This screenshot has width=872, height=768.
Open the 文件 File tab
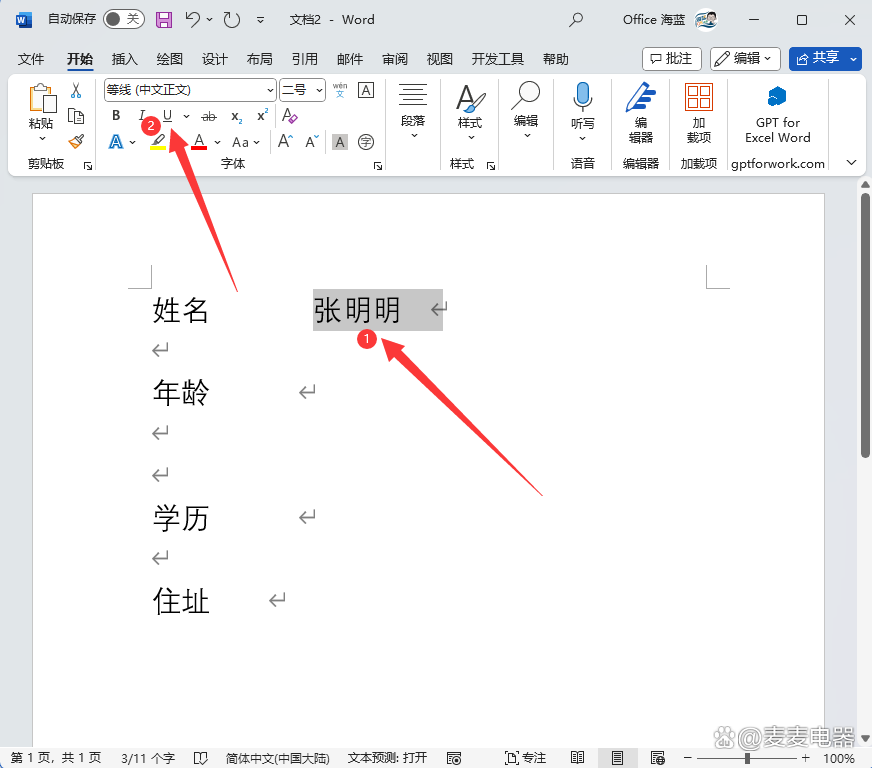(31, 59)
